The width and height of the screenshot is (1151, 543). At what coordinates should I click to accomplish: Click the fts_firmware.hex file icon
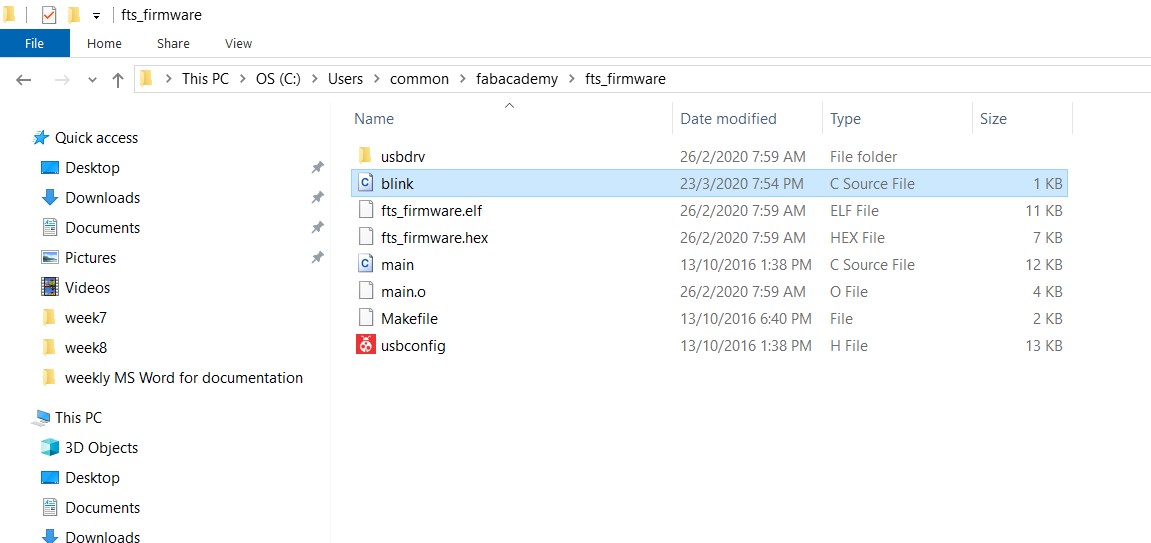(x=366, y=237)
